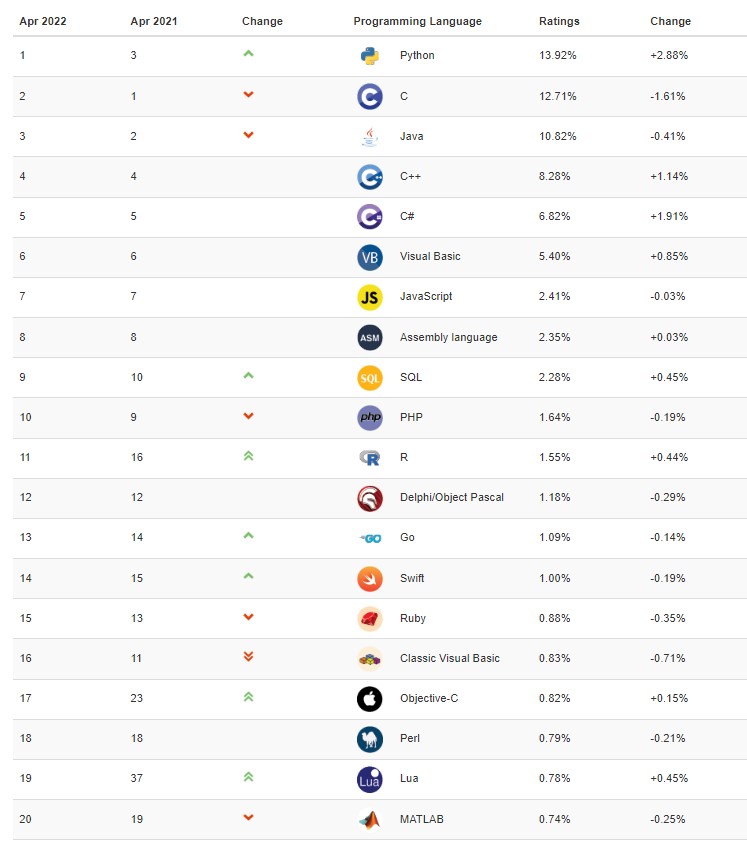Click the Objective-C Apple logo icon
The image size is (747, 844).
tap(370, 698)
